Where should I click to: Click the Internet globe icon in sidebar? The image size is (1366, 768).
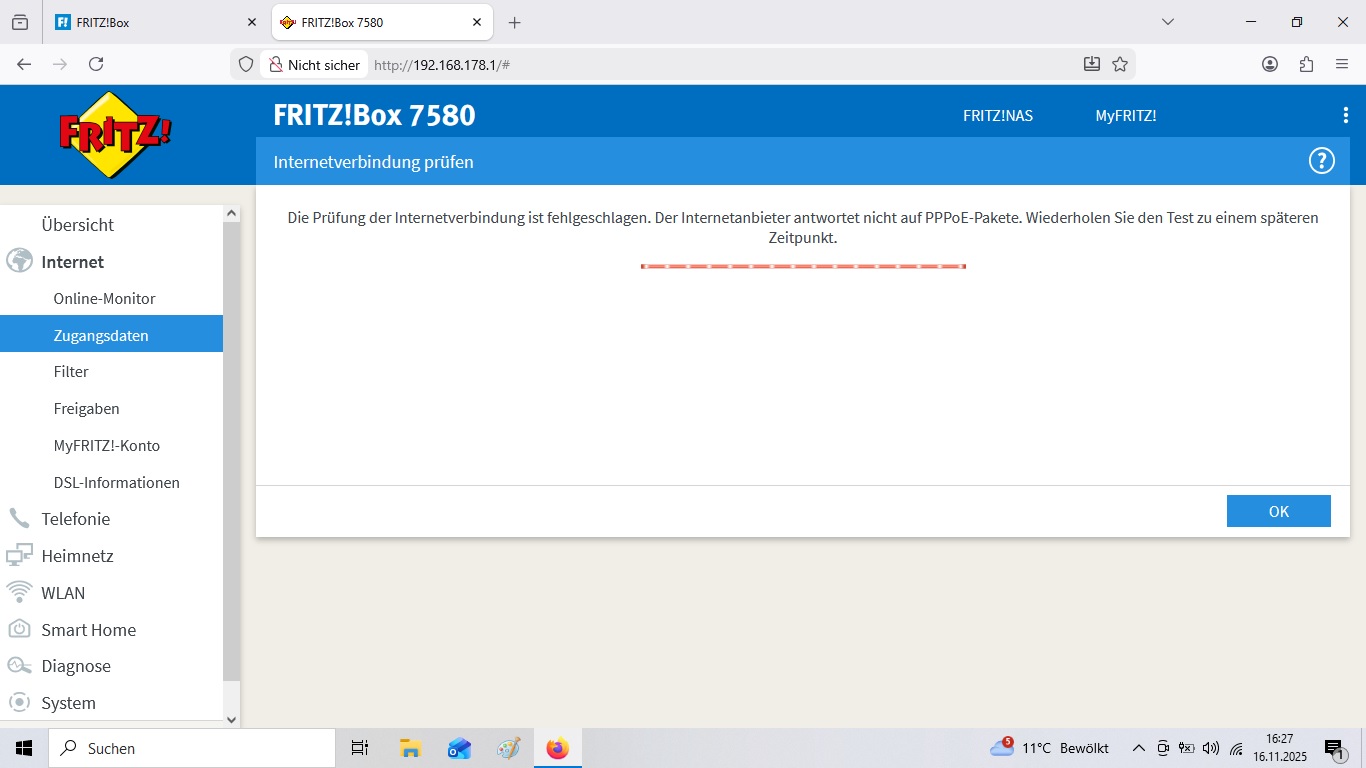point(19,261)
